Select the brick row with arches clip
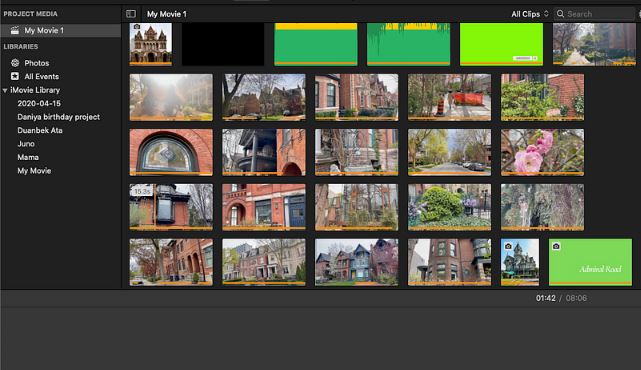 point(171,262)
